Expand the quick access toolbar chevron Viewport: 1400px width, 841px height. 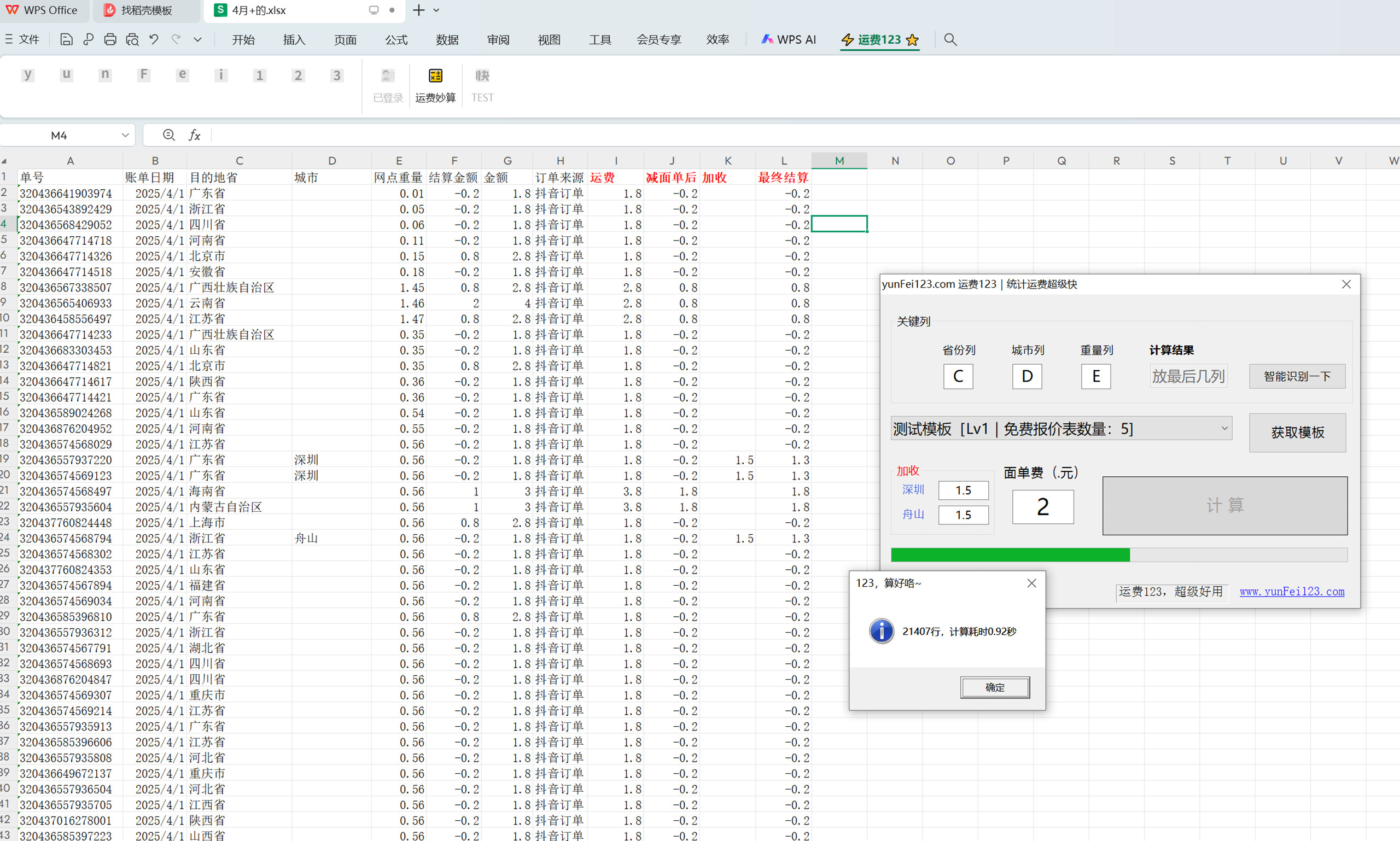pyautogui.click(x=197, y=40)
